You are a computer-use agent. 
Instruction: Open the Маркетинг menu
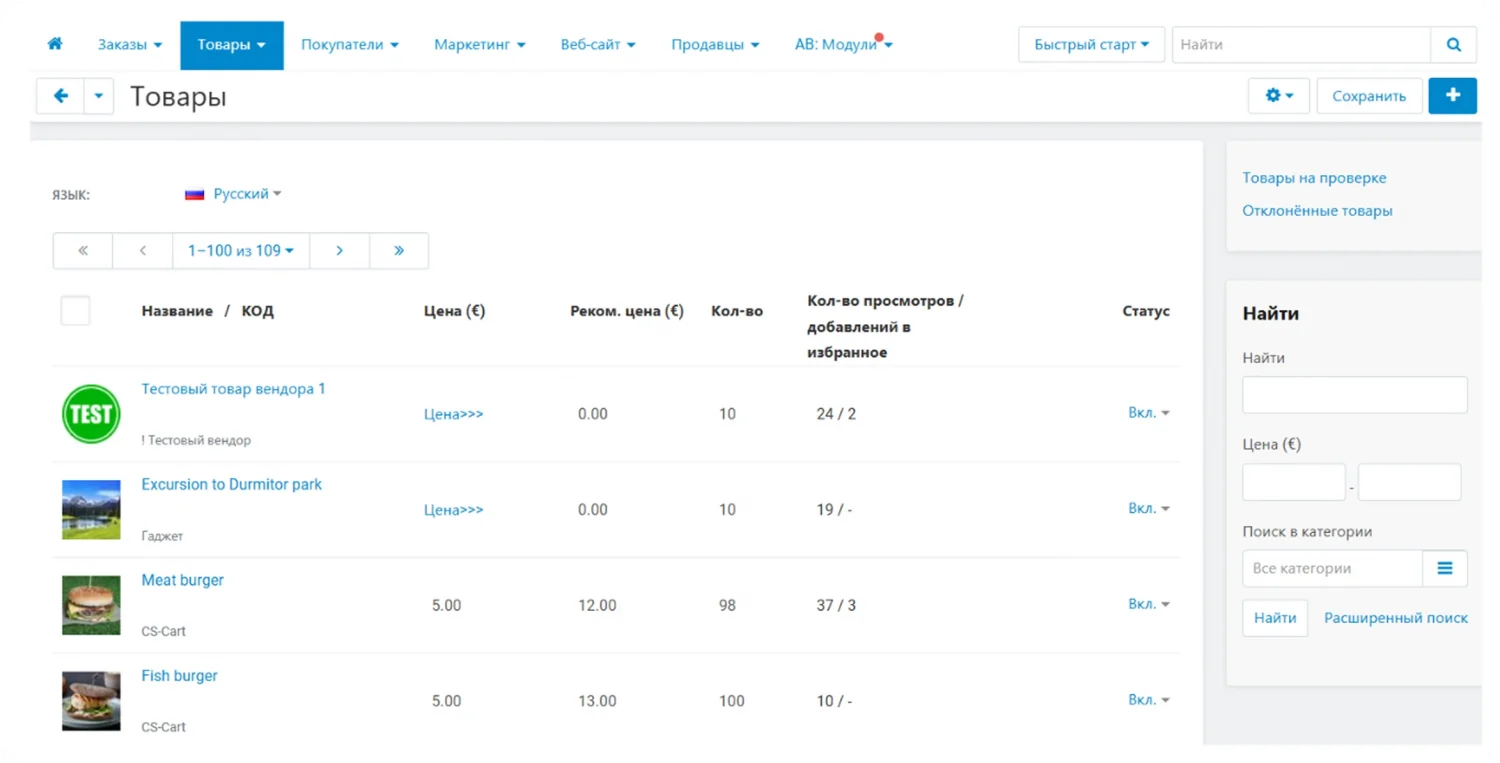(x=479, y=45)
